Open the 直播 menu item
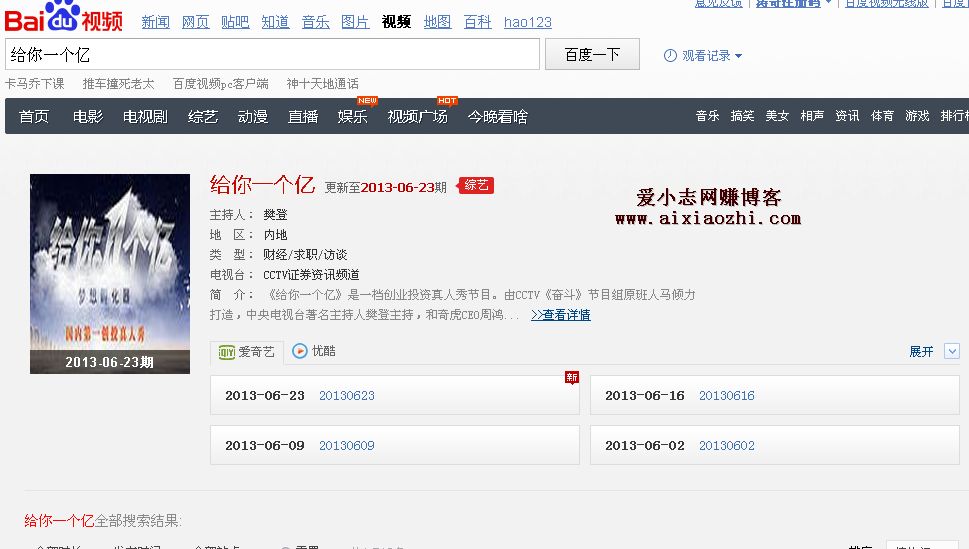Image resolution: width=969 pixels, height=549 pixels. (x=303, y=116)
